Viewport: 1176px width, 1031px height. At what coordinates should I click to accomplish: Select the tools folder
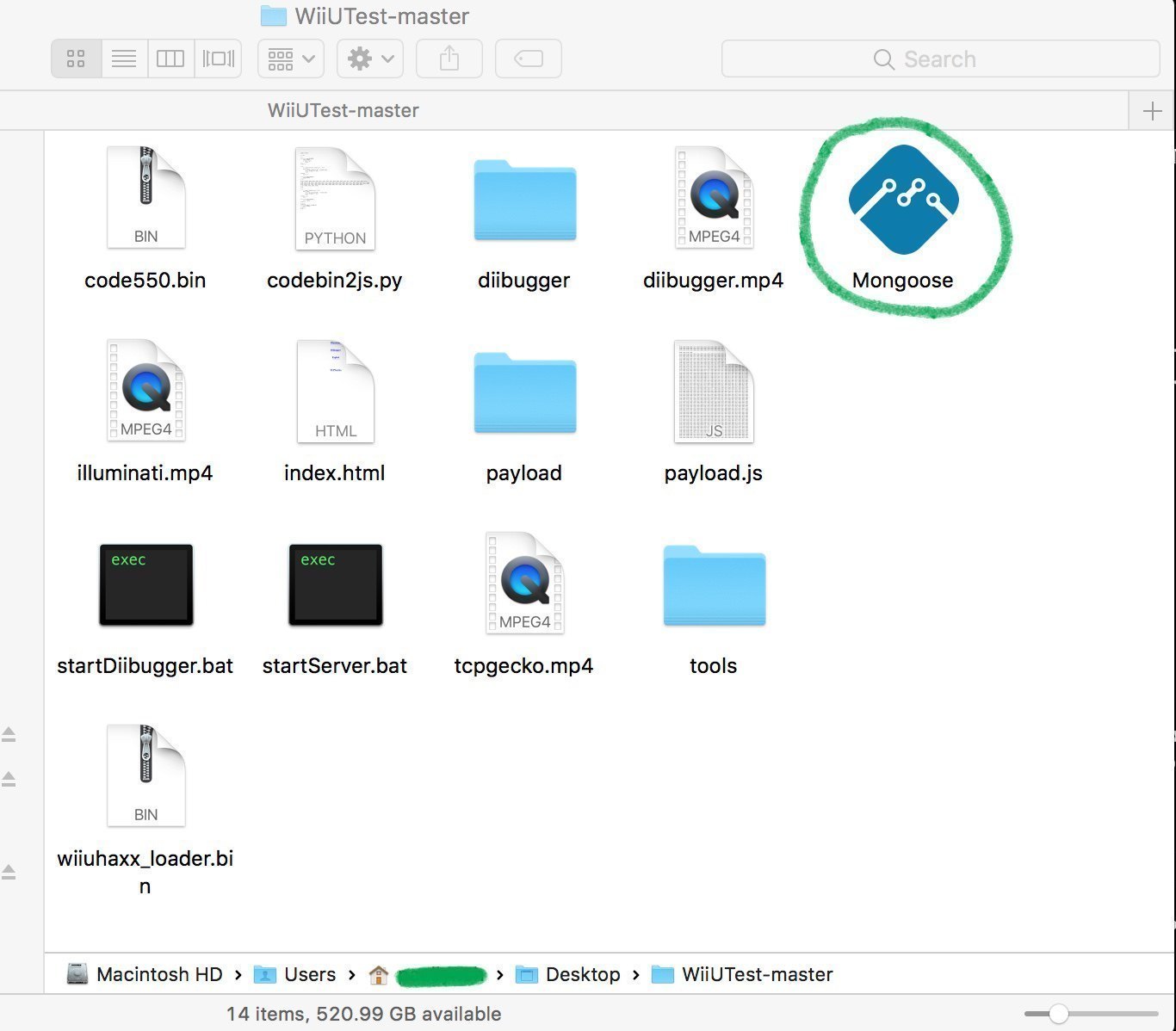(714, 586)
